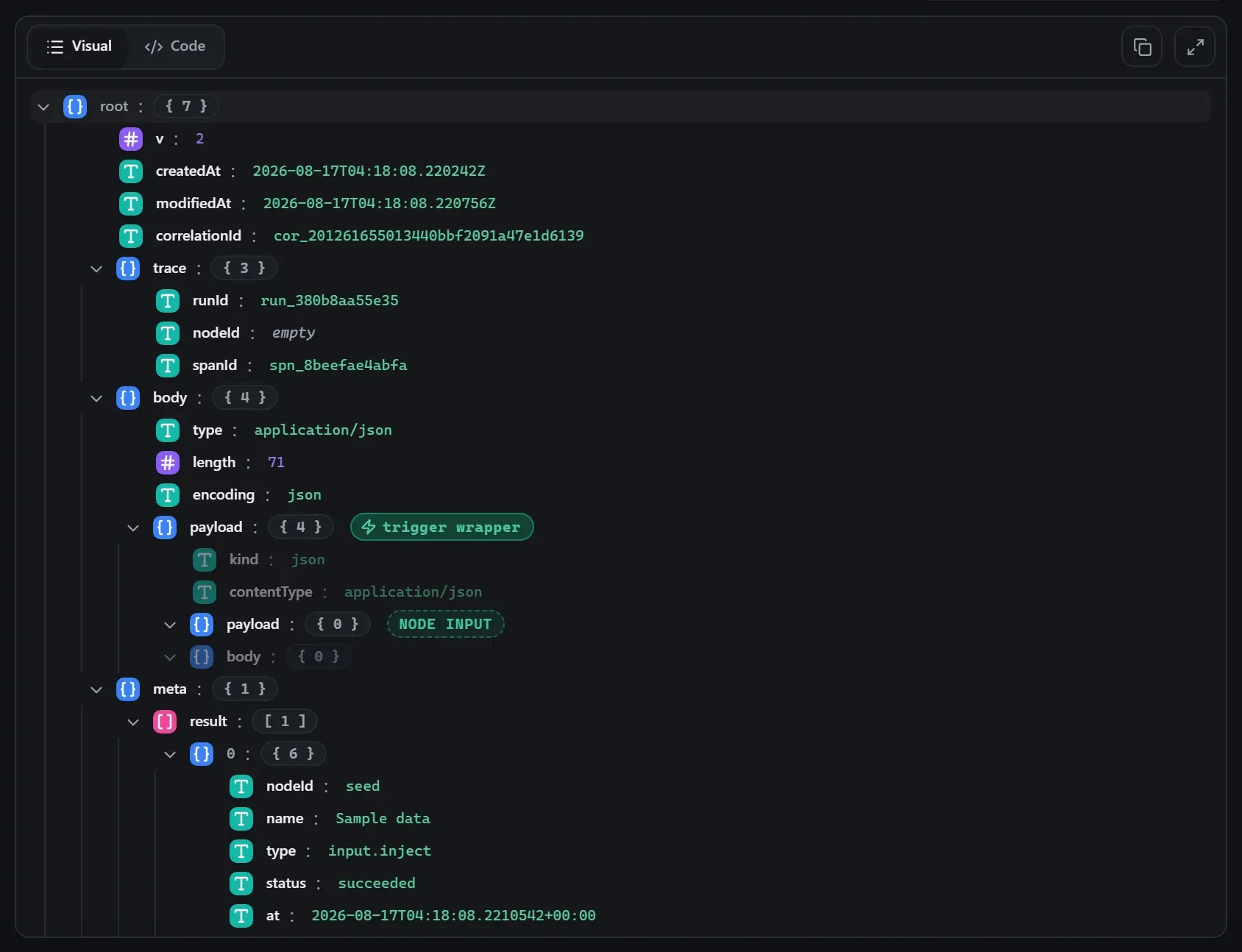This screenshot has width=1242, height=952.
Task: Click the copy JSON icon
Action: click(x=1142, y=47)
